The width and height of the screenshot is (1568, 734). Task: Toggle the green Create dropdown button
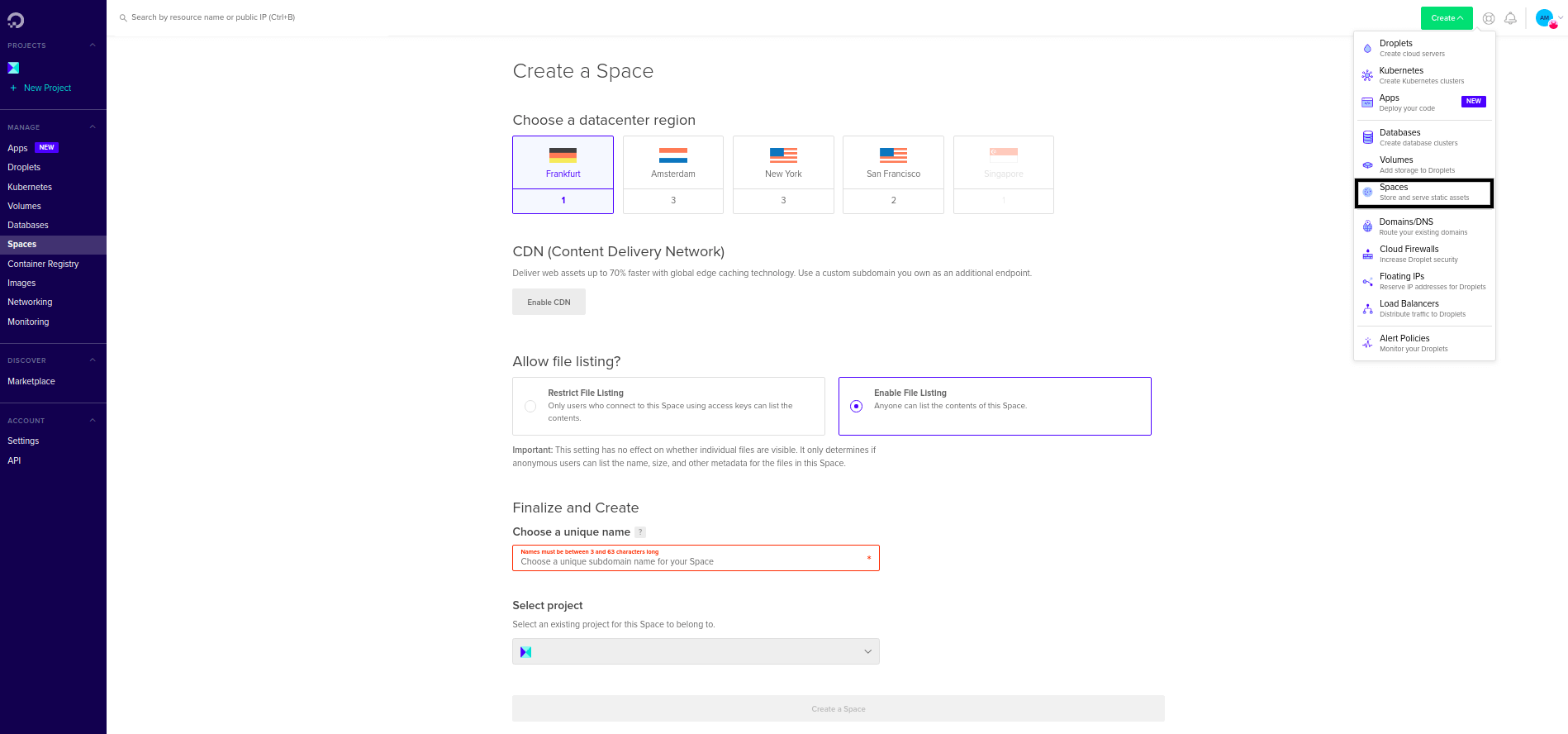pos(1447,18)
